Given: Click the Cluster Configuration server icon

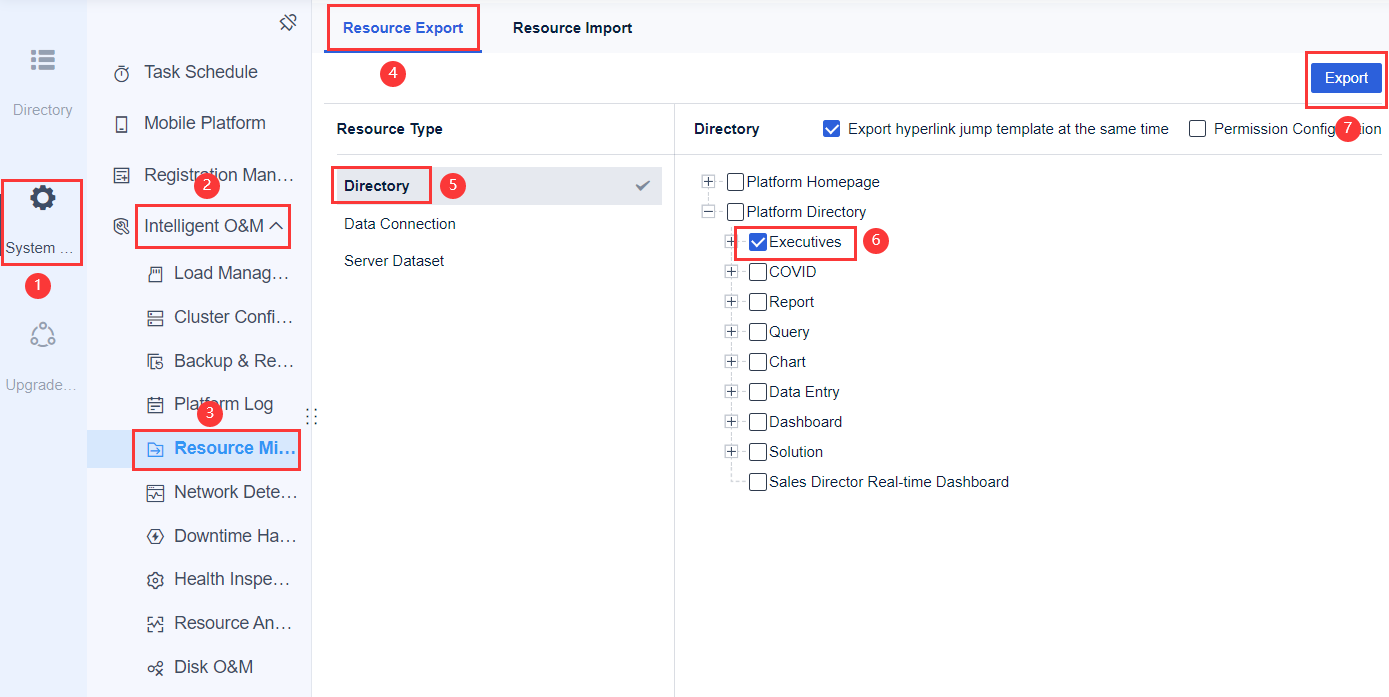Looking at the screenshot, I should (155, 318).
